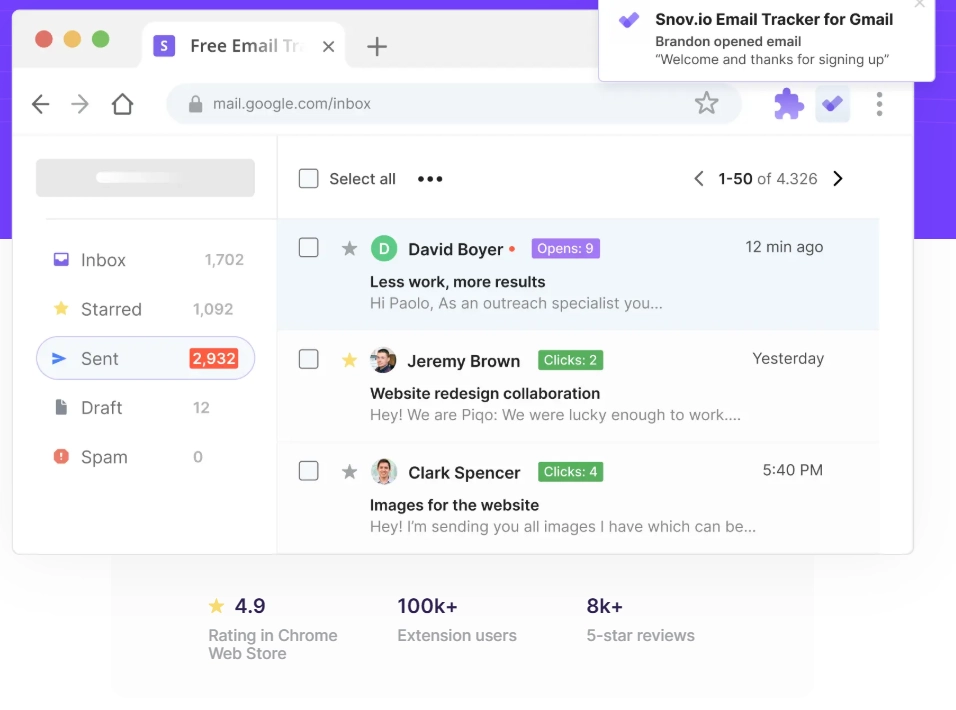Click the grey compose placeholder button

point(145,178)
